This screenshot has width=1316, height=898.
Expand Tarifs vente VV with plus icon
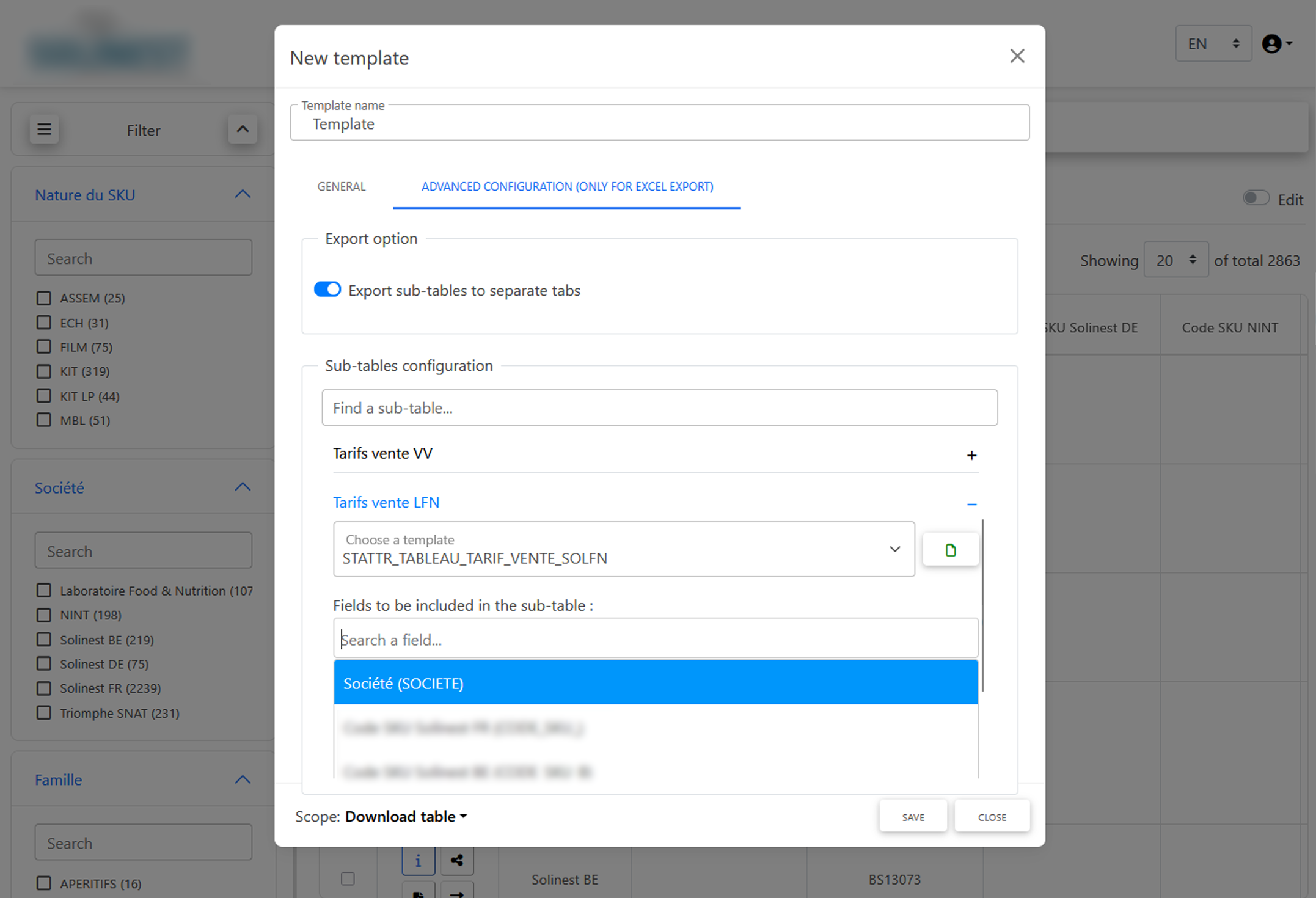coord(971,455)
